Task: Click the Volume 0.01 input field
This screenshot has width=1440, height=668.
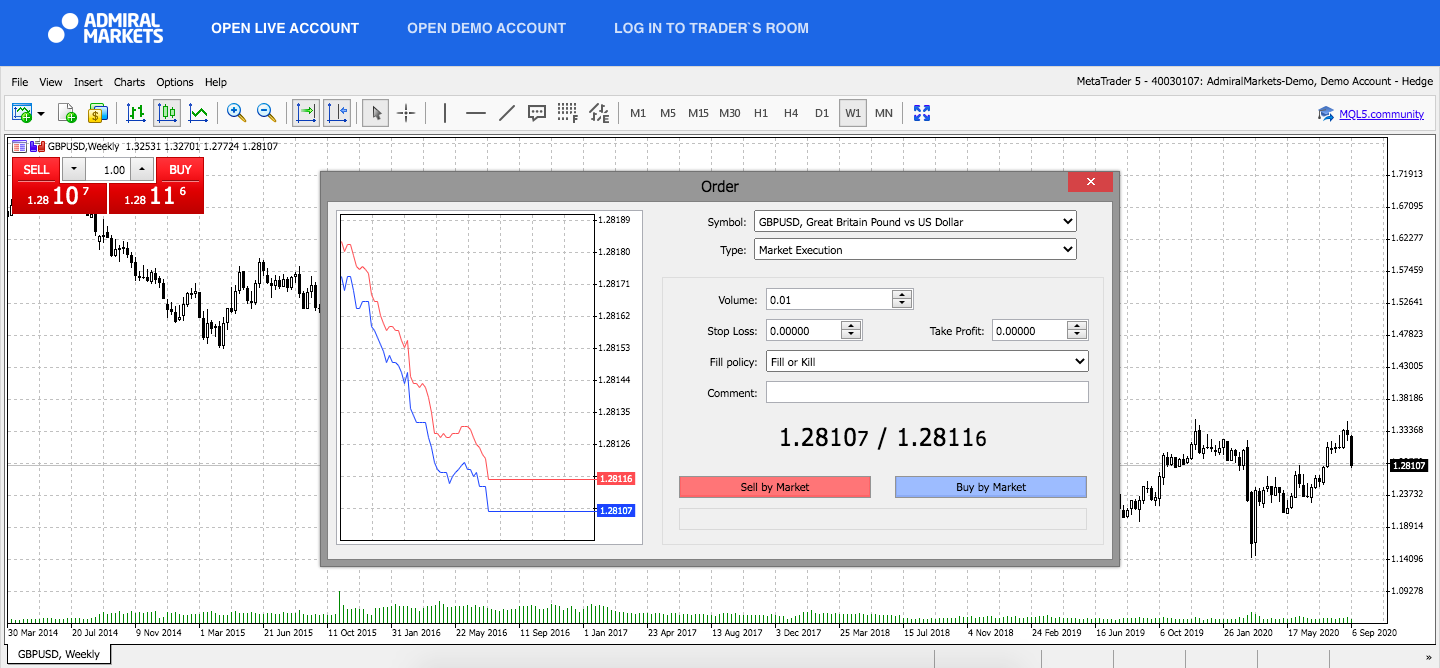Action: (x=829, y=299)
